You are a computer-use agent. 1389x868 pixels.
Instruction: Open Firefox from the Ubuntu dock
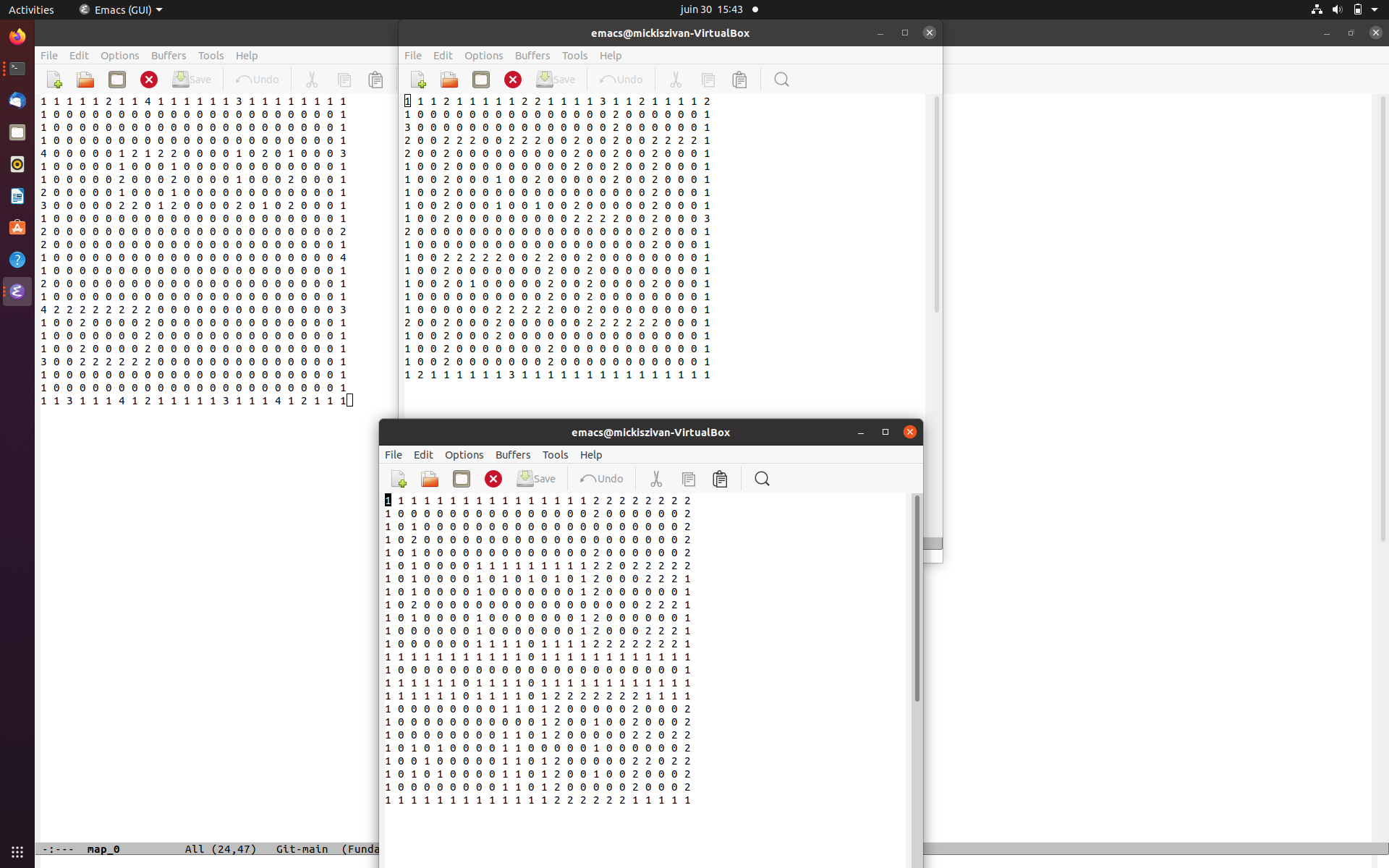point(17,36)
